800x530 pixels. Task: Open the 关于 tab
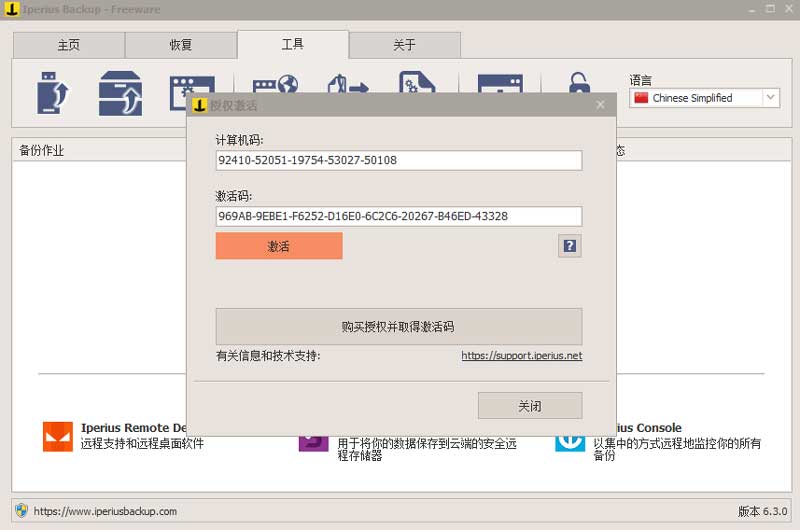pos(405,45)
